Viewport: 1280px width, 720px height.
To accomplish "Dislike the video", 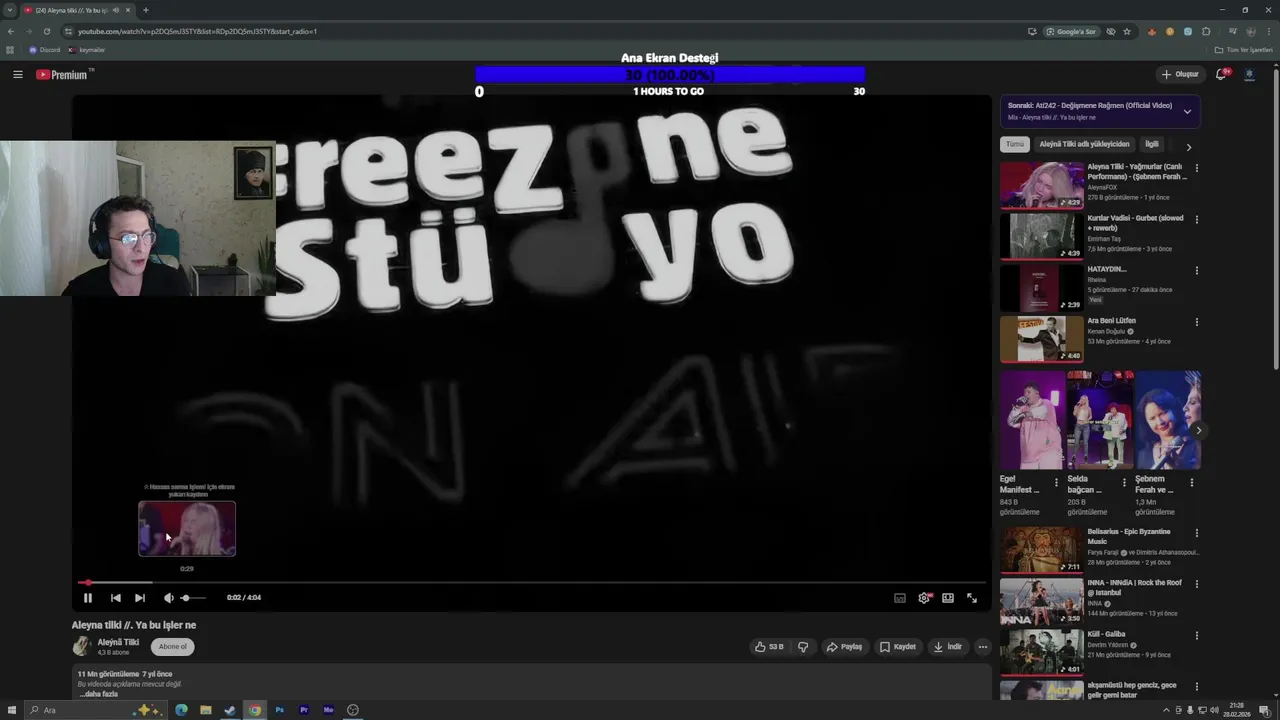I will point(803,647).
